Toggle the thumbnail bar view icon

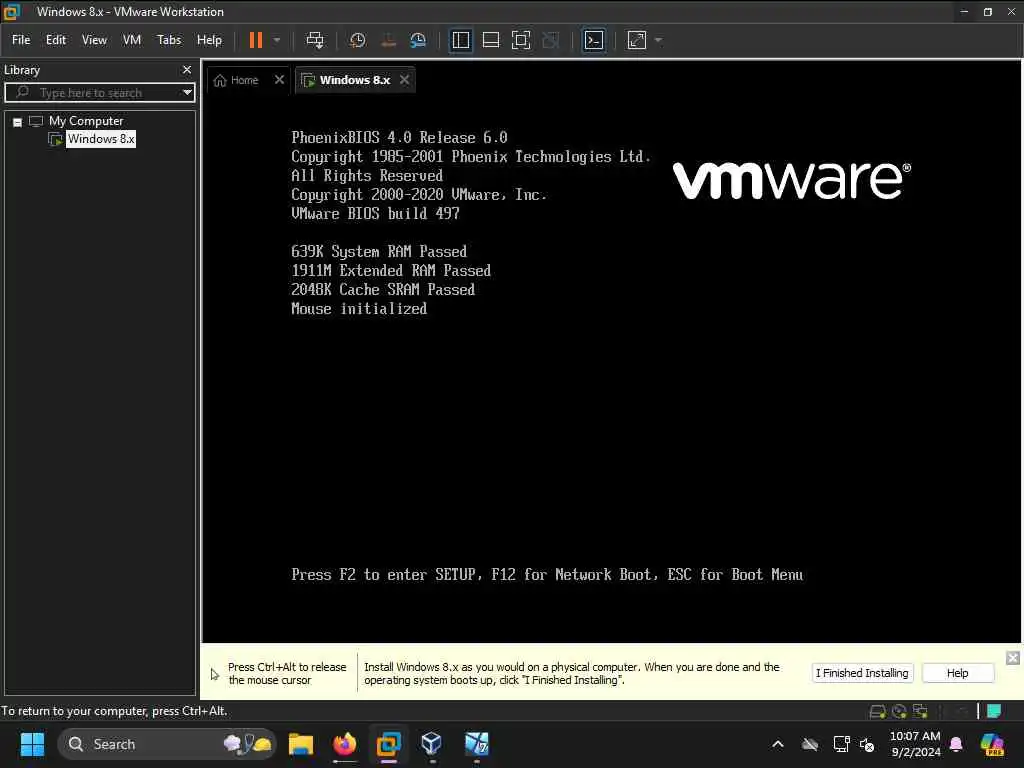pos(490,40)
